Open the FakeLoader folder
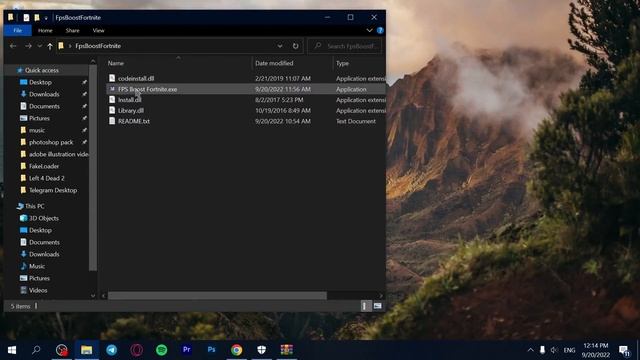This screenshot has width=640, height=360. coord(44,167)
